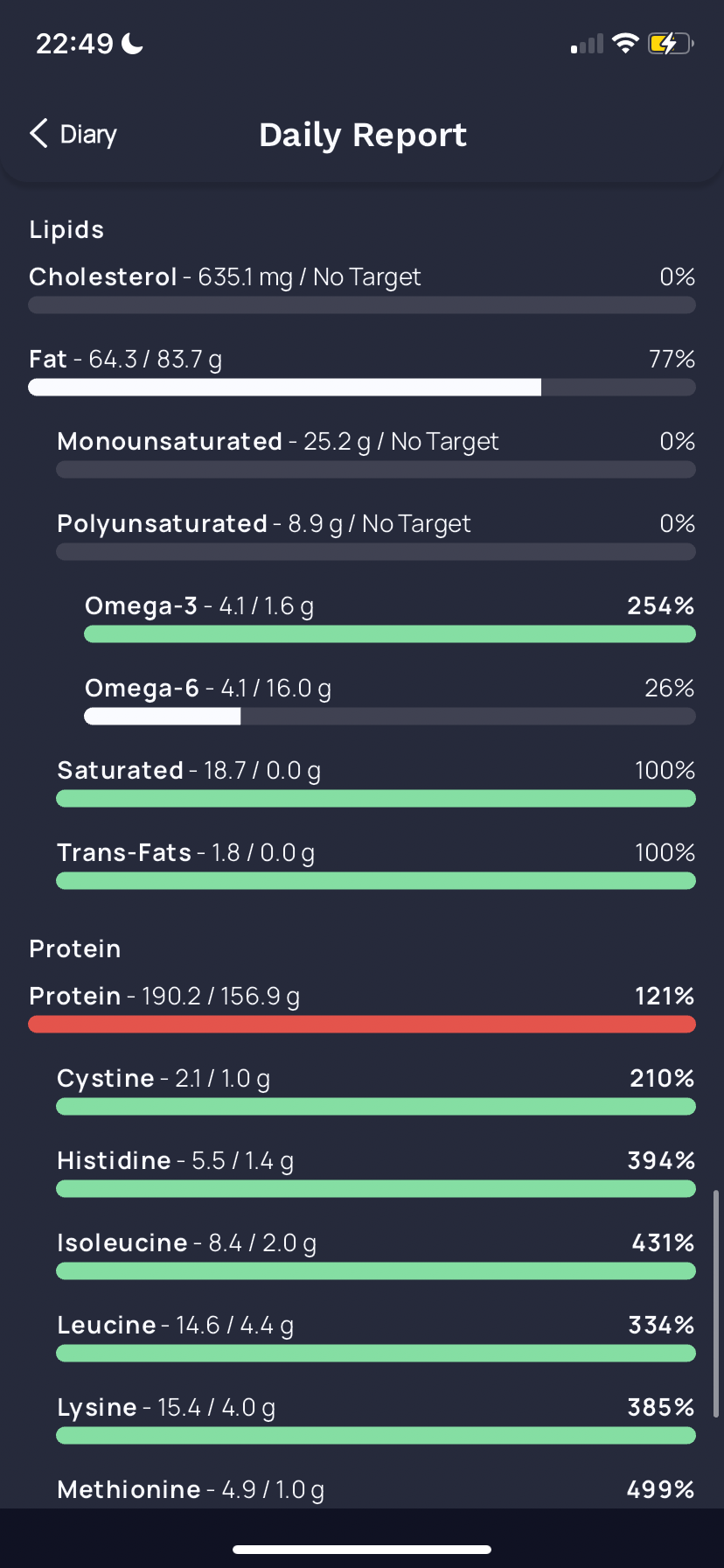Image resolution: width=724 pixels, height=1568 pixels.
Task: Tap the Wi-Fi status icon
Action: 625,43
